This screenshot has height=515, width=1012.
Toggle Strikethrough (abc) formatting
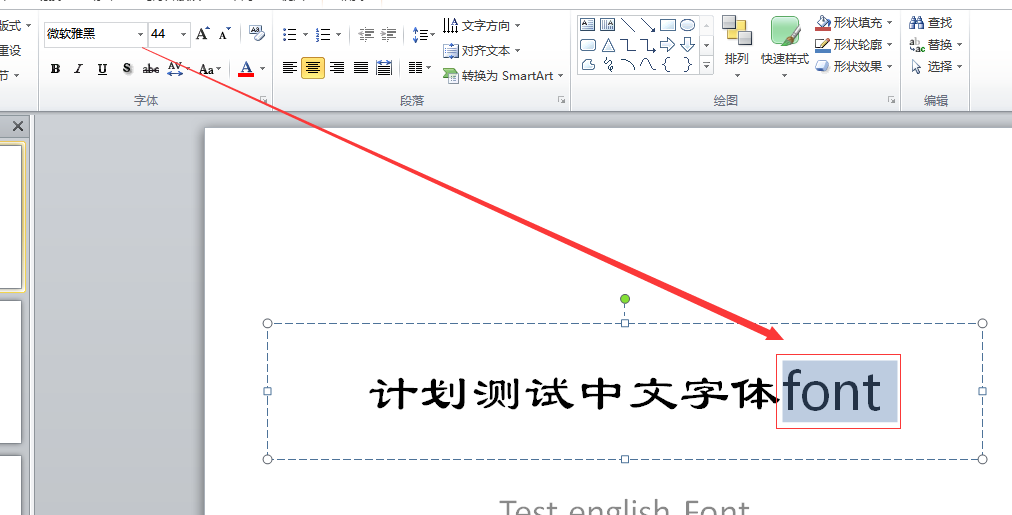point(150,69)
